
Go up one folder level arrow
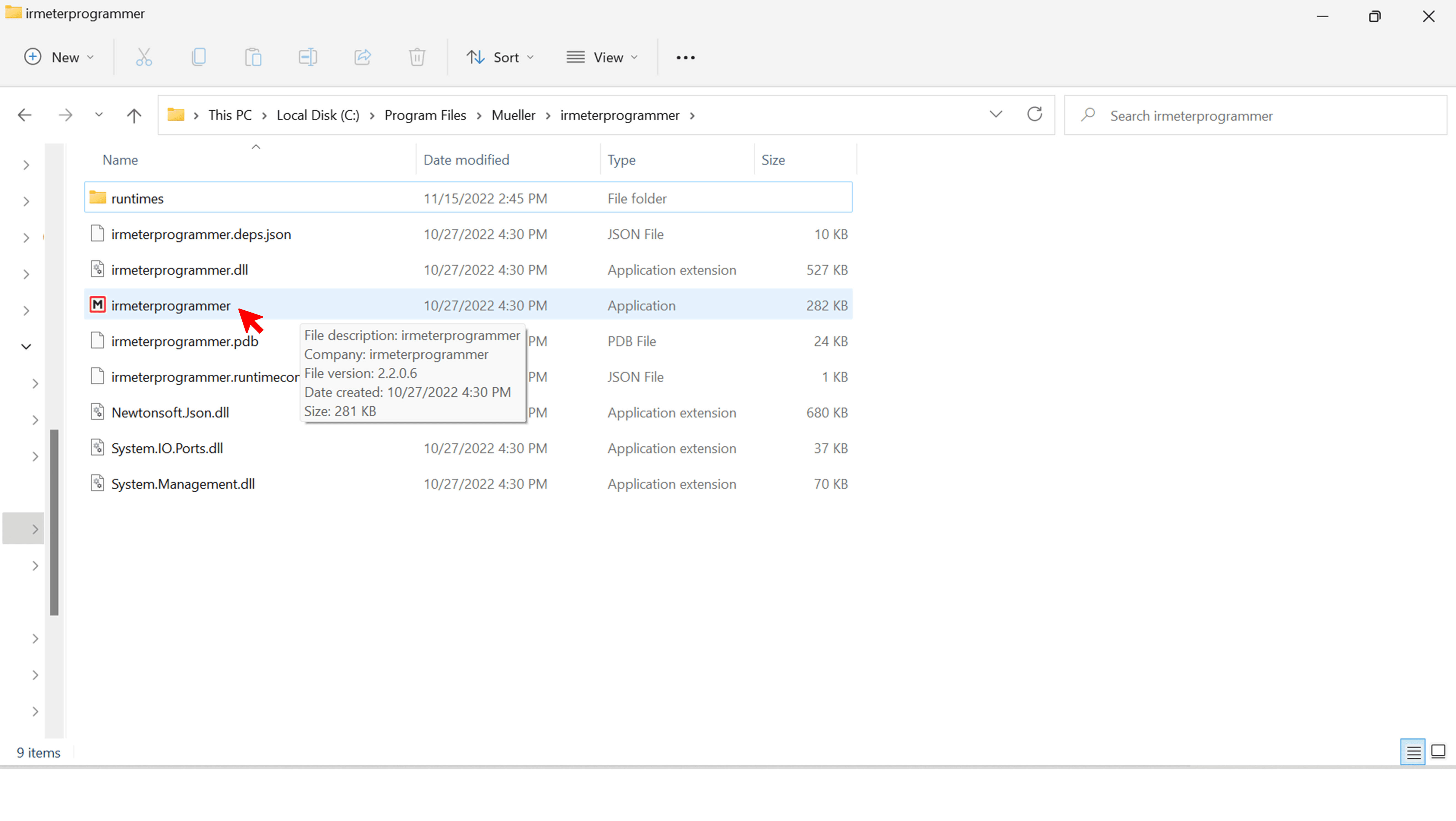tap(134, 115)
